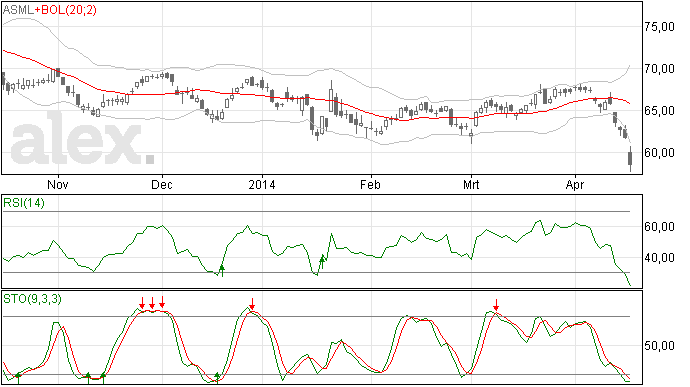This screenshot has width=690, height=387.
Task: Click the 50,00 stochastic axis value
Action: 659,346
